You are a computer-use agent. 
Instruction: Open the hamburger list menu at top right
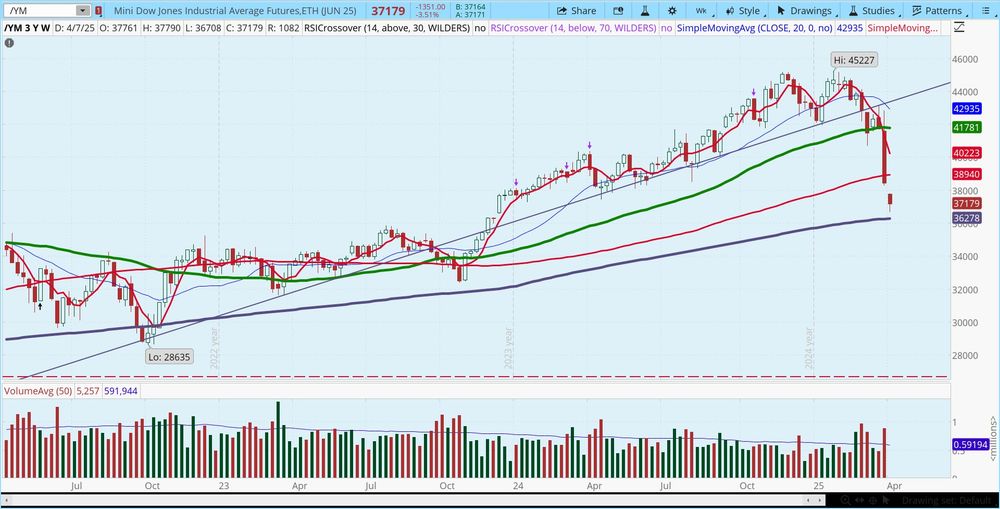pyautogui.click(x=987, y=10)
